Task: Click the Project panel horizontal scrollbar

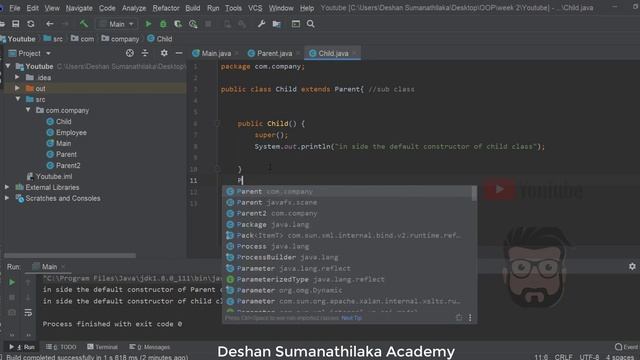Action: point(70,256)
